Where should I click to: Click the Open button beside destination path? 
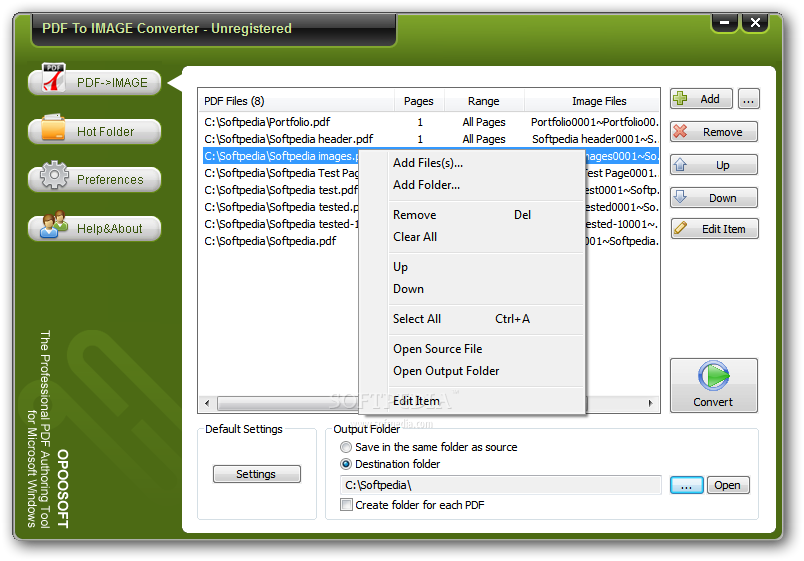[728, 485]
